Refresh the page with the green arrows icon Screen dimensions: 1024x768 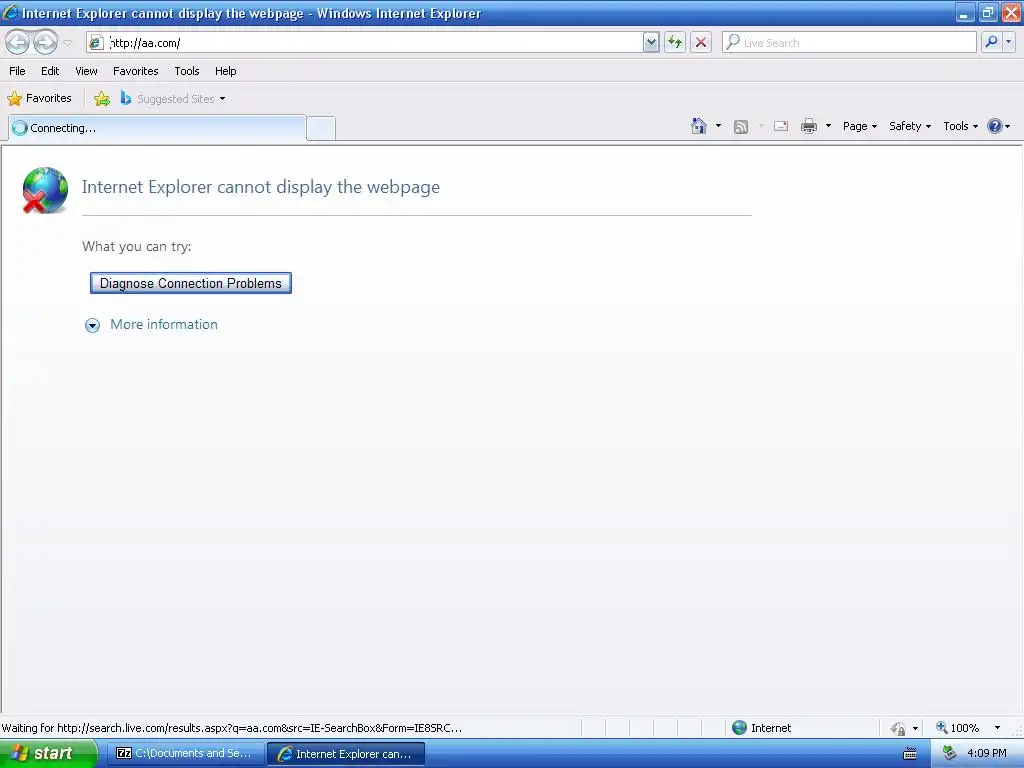coord(675,42)
